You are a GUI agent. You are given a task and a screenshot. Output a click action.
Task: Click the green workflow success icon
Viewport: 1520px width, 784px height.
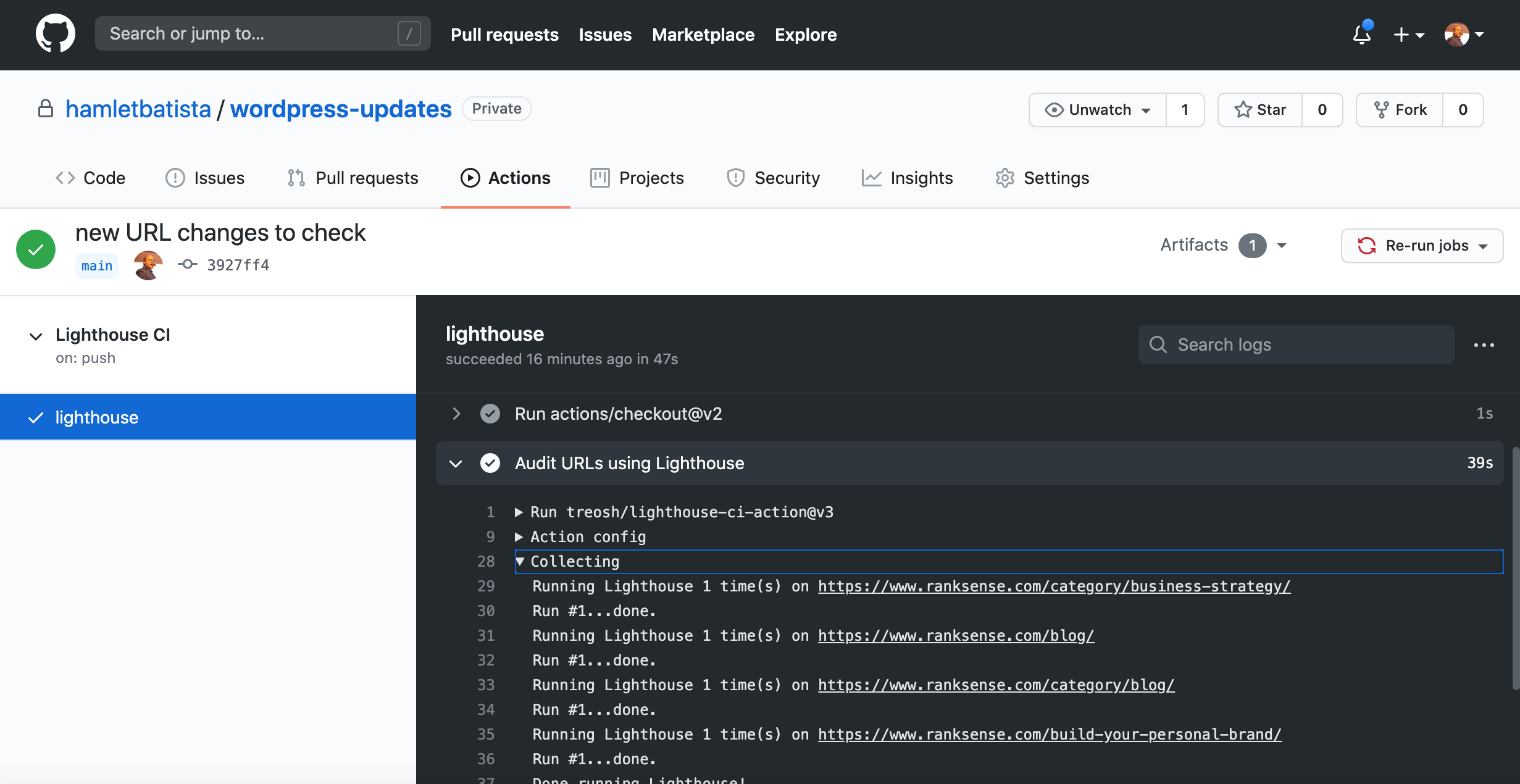pyautogui.click(x=36, y=249)
